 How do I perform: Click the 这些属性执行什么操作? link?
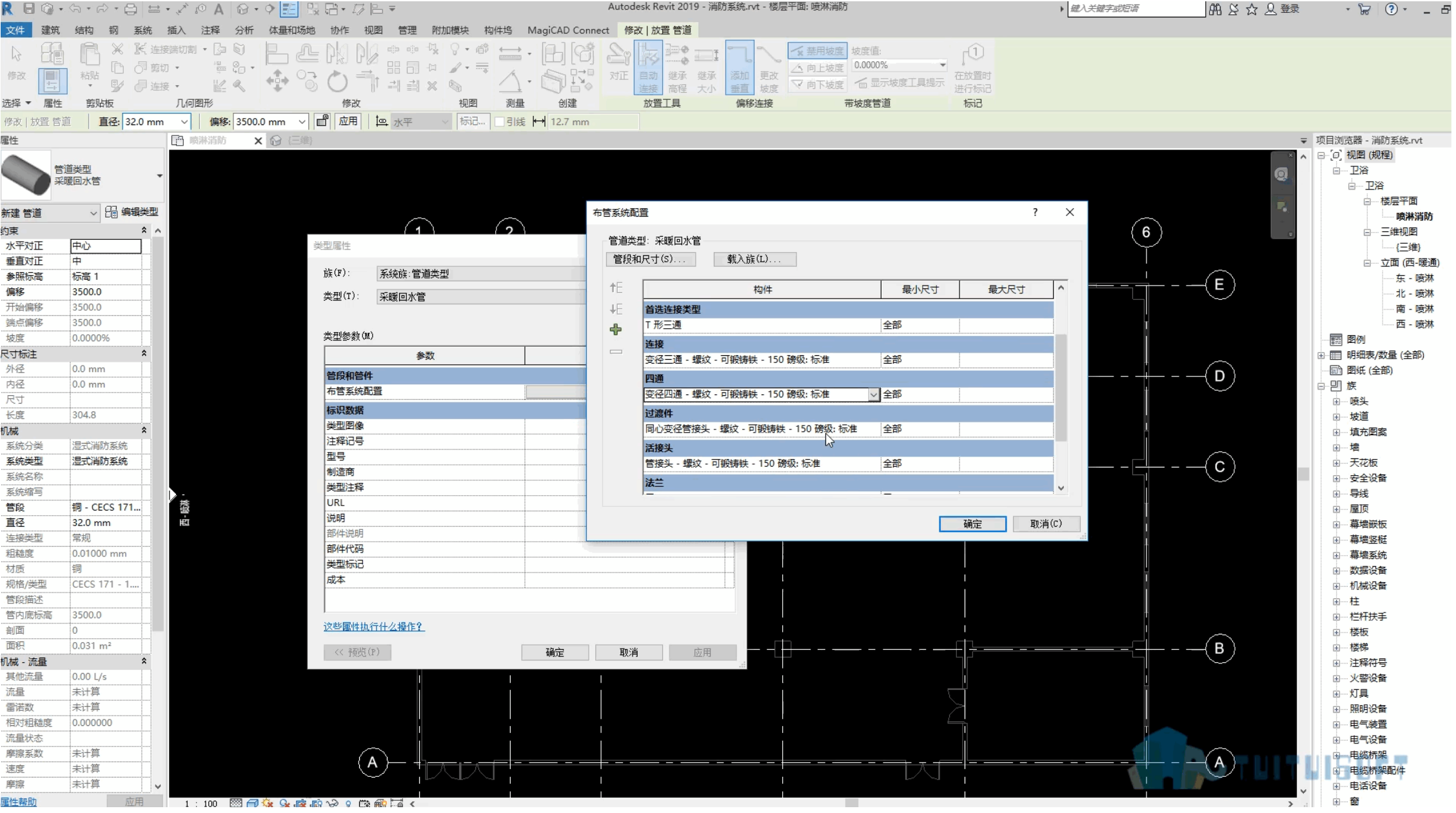coord(373,626)
